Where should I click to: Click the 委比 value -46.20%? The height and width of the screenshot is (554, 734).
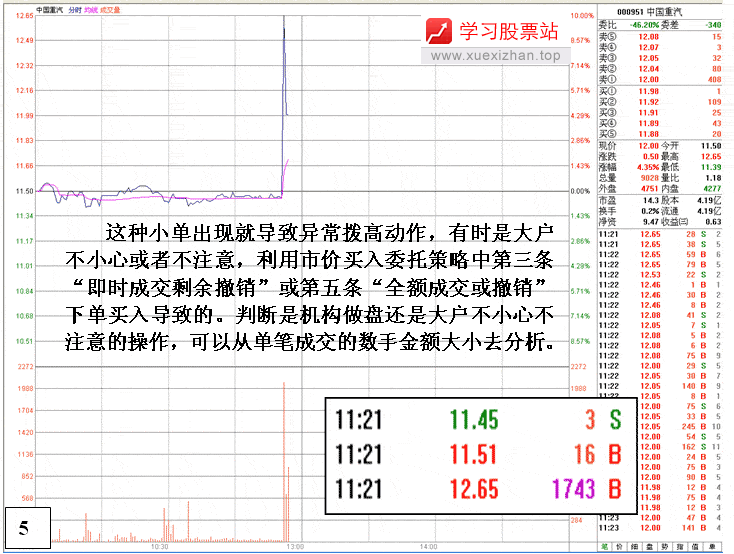[645, 25]
